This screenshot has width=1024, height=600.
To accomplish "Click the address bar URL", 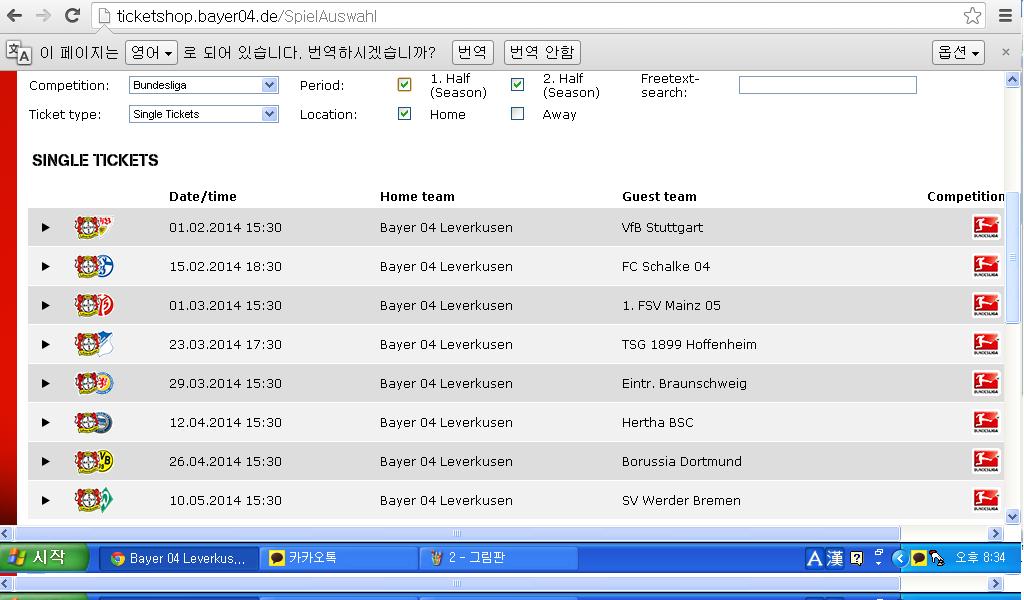I will pyautogui.click(x=247, y=16).
